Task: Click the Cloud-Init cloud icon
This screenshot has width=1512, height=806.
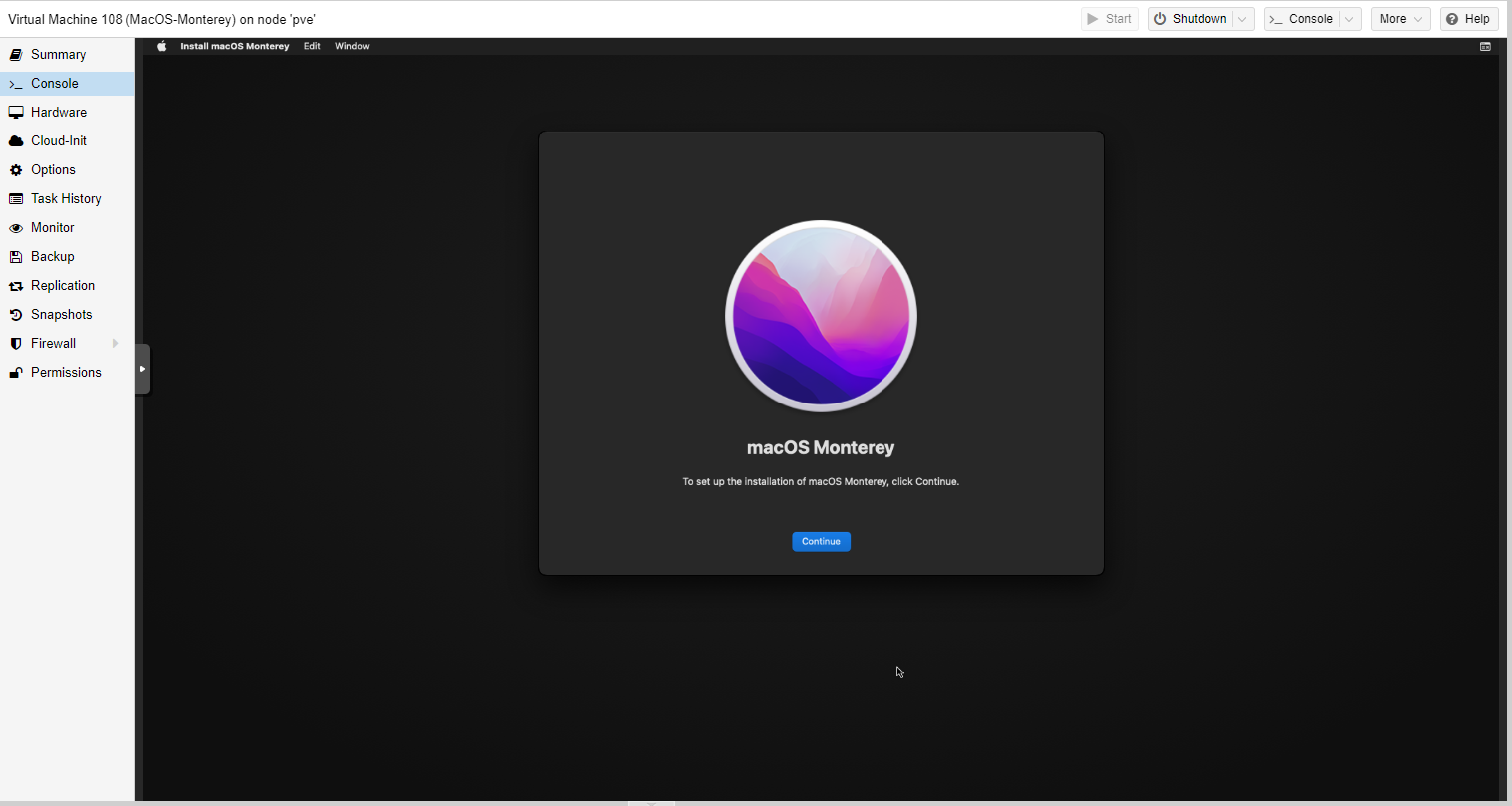Action: (16, 141)
